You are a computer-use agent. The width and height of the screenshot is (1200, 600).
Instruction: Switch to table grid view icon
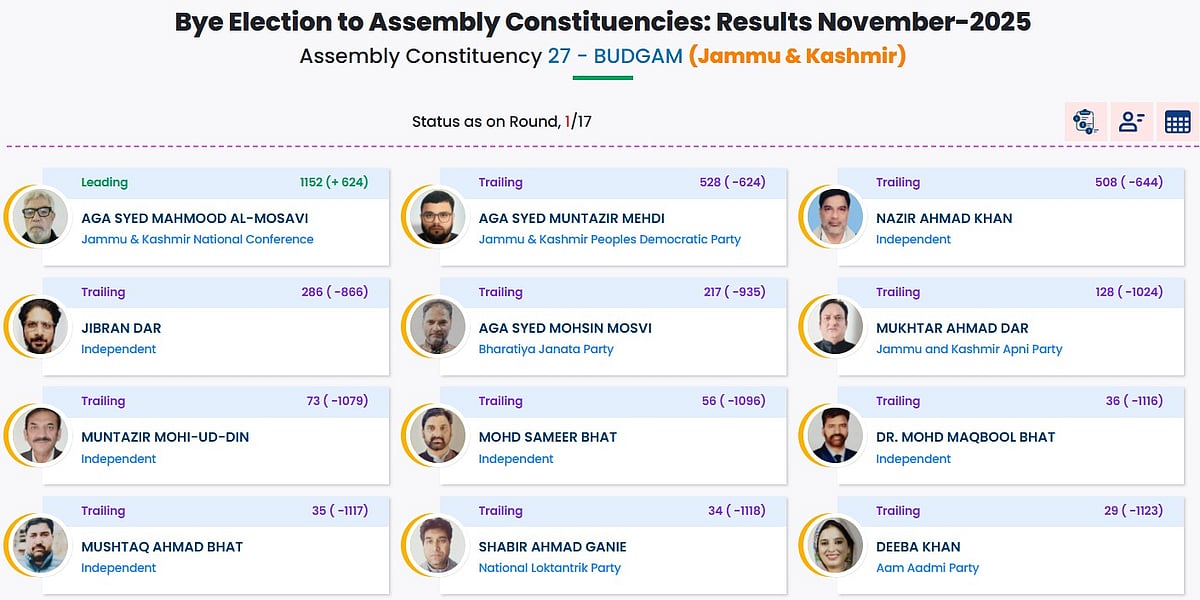[x=1177, y=122]
